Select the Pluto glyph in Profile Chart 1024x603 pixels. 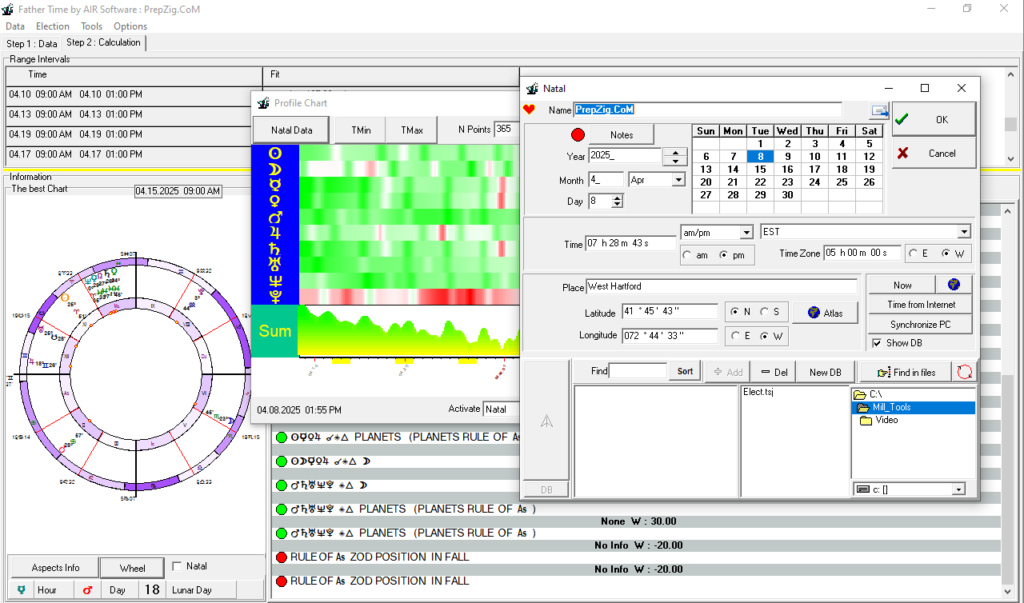(275, 297)
